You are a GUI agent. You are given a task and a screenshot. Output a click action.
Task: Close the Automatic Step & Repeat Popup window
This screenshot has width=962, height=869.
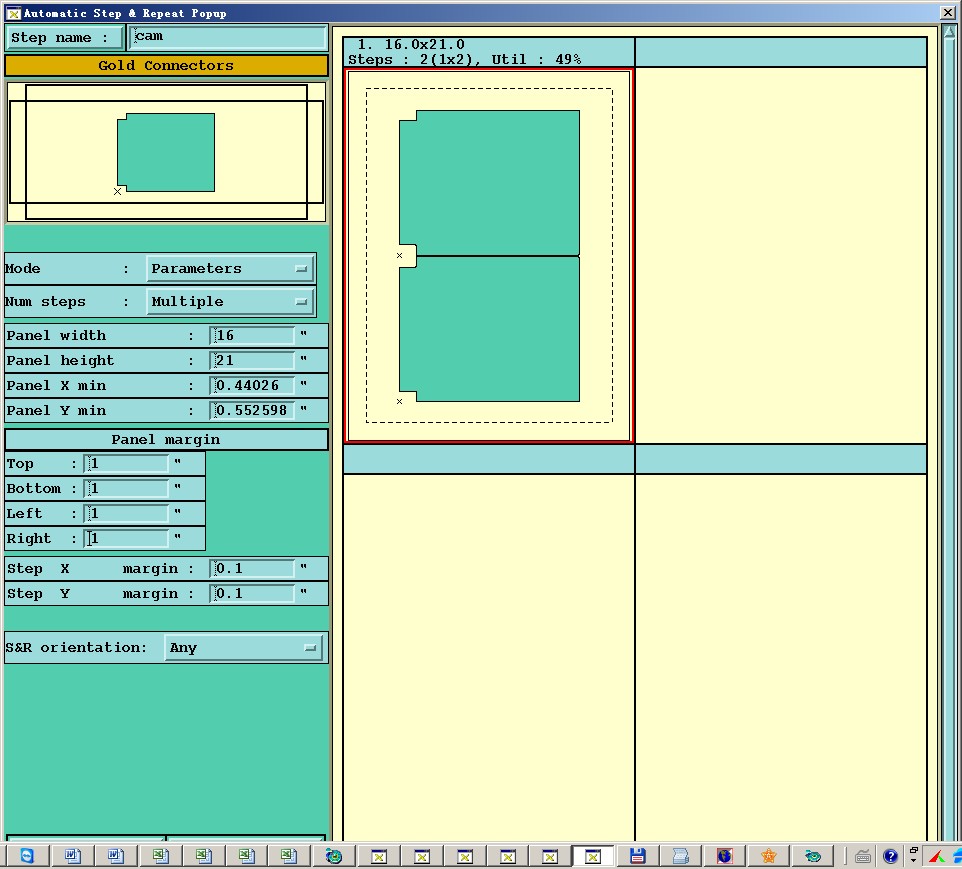[x=948, y=12]
